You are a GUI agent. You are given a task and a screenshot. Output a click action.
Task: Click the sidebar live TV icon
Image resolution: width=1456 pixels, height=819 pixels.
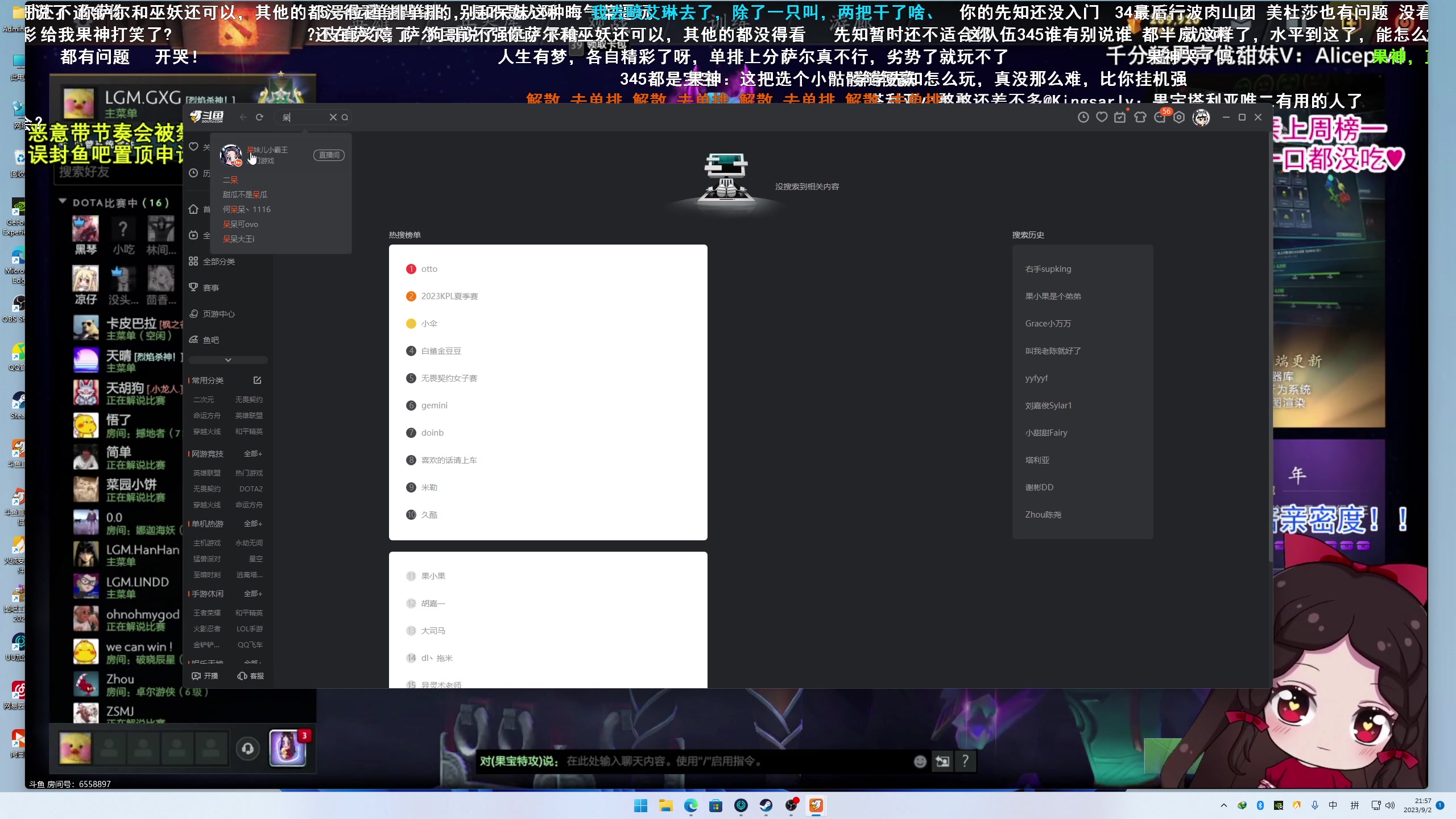pyautogui.click(x=193, y=235)
